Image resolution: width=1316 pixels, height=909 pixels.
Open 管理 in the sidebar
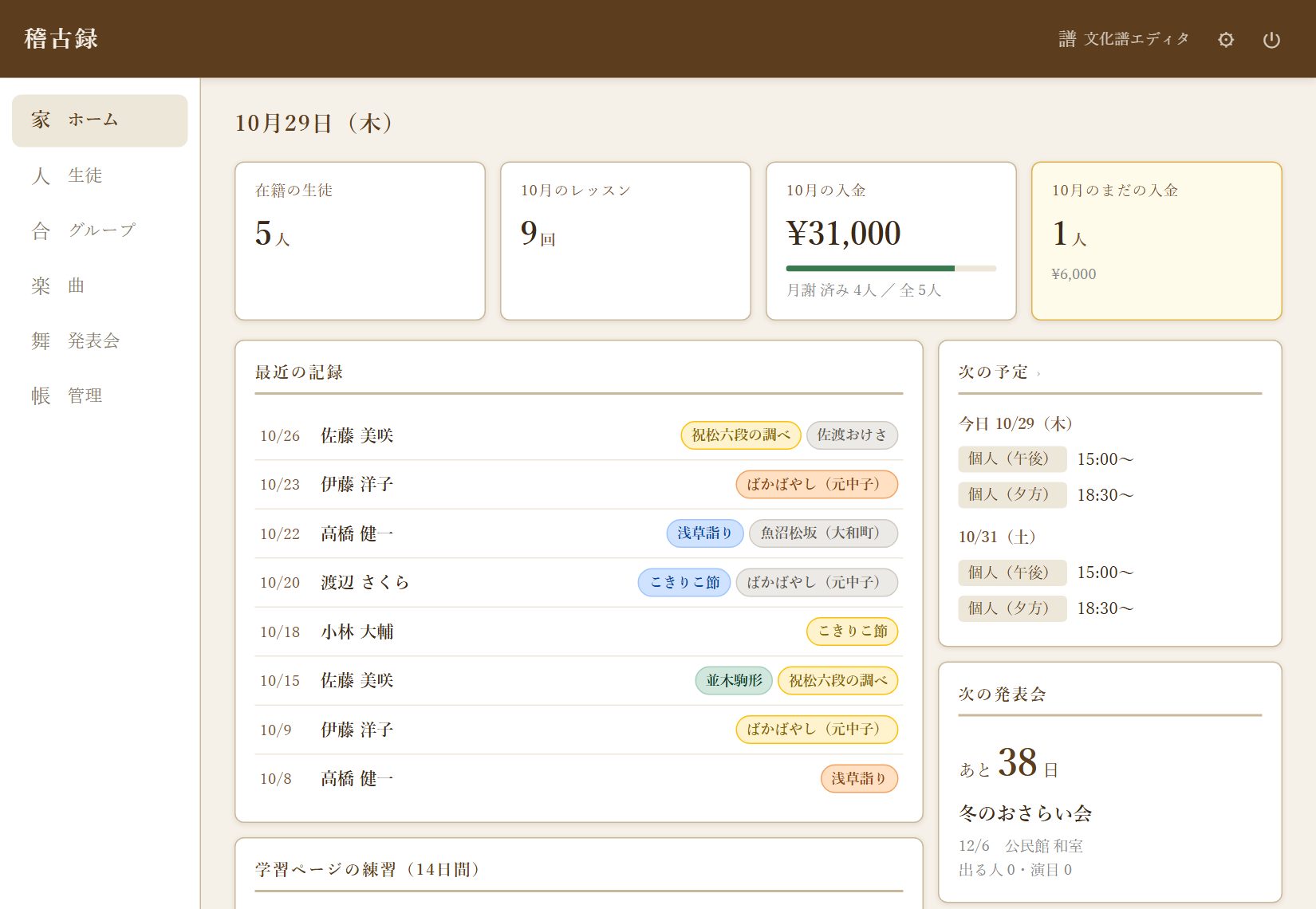[x=100, y=395]
